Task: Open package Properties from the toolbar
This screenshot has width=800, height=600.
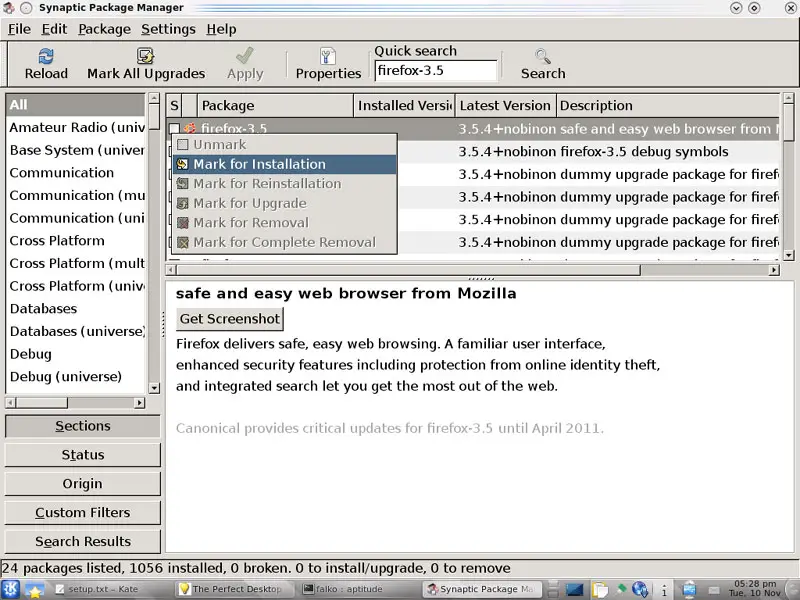Action: 328,64
